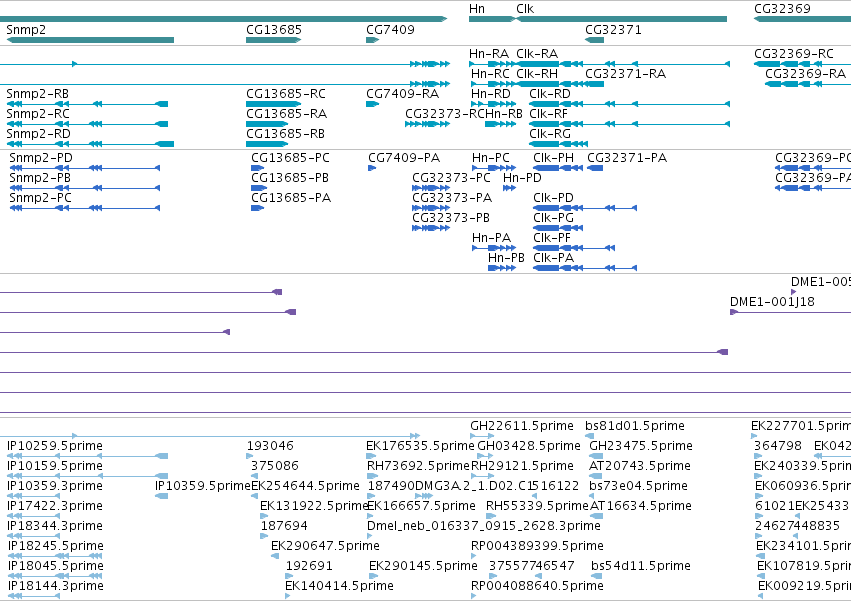
Task: Click the GH23475.5prime EST label
Action: [x=641, y=446]
